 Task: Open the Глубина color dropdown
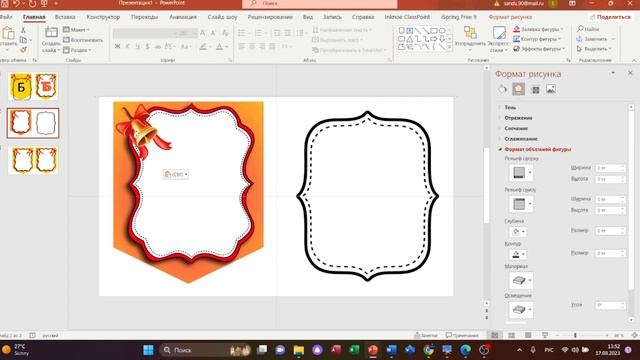pos(518,232)
